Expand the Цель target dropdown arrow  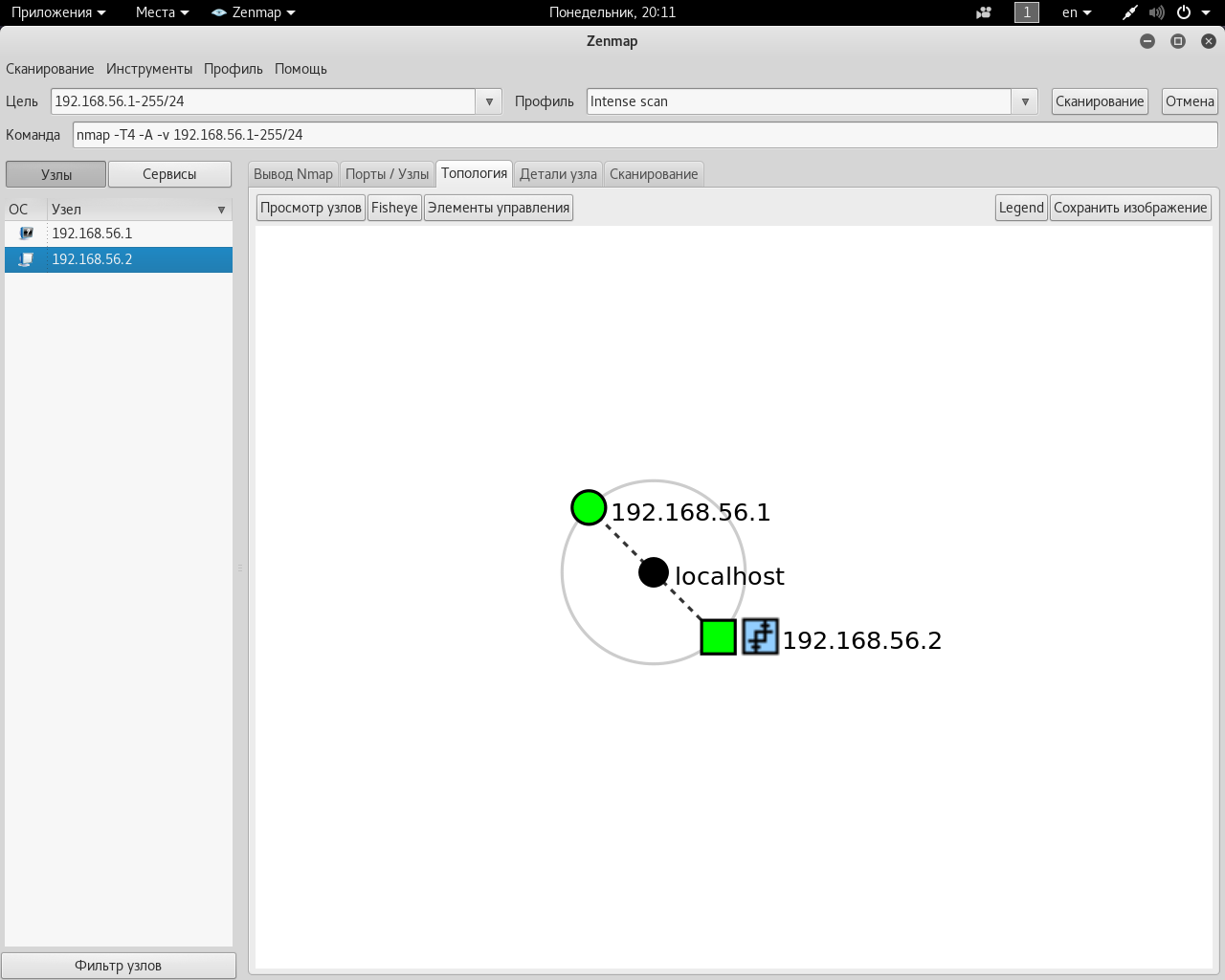tap(489, 101)
